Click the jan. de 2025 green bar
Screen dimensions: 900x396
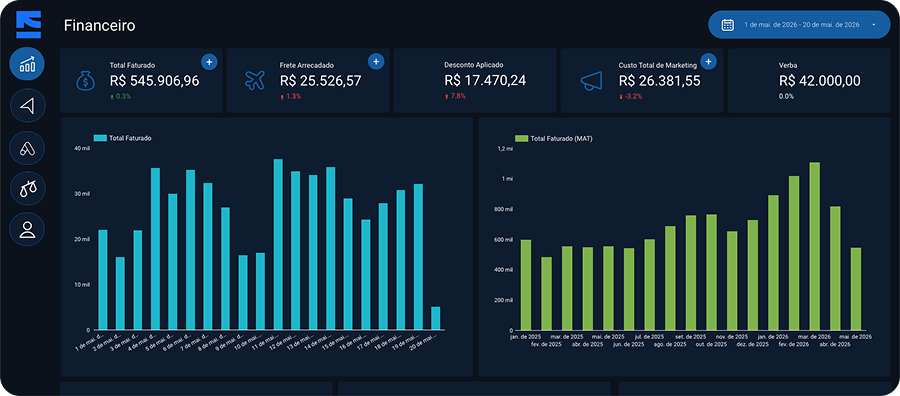pyautogui.click(x=526, y=285)
